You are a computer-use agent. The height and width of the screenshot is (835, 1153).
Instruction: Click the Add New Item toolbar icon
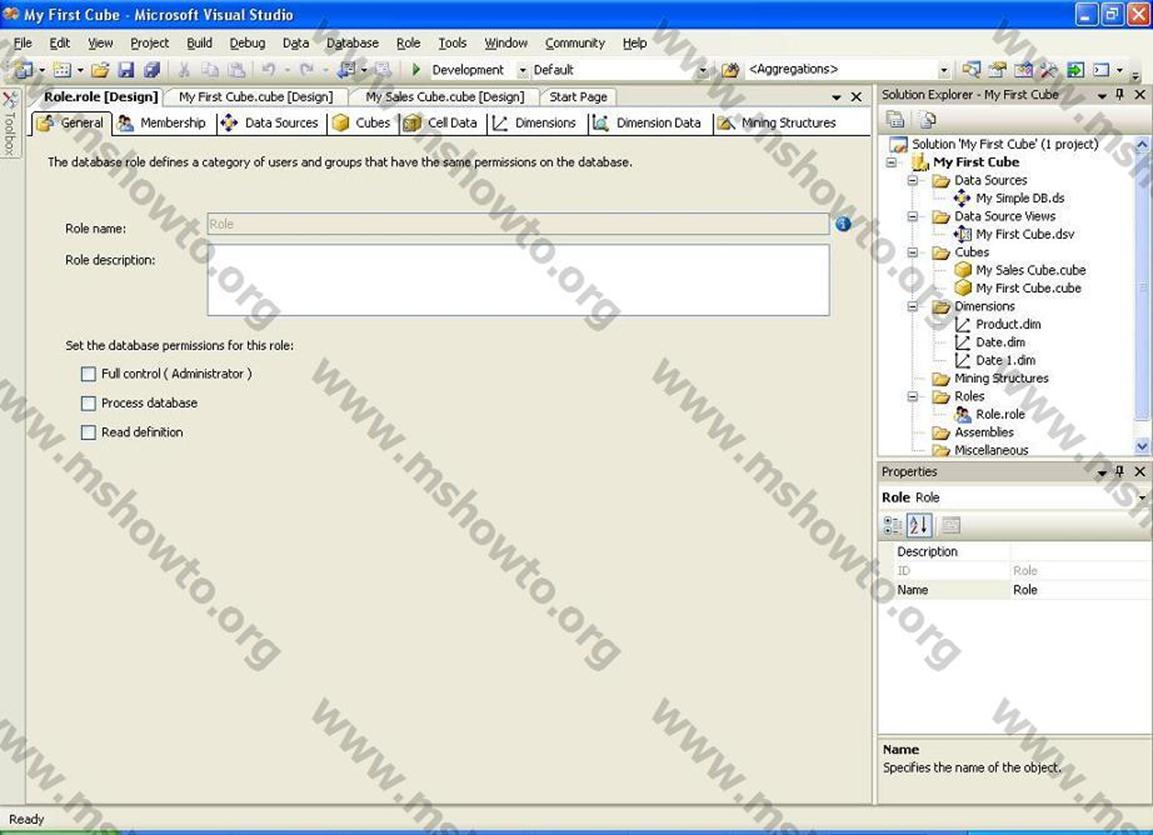tap(63, 70)
